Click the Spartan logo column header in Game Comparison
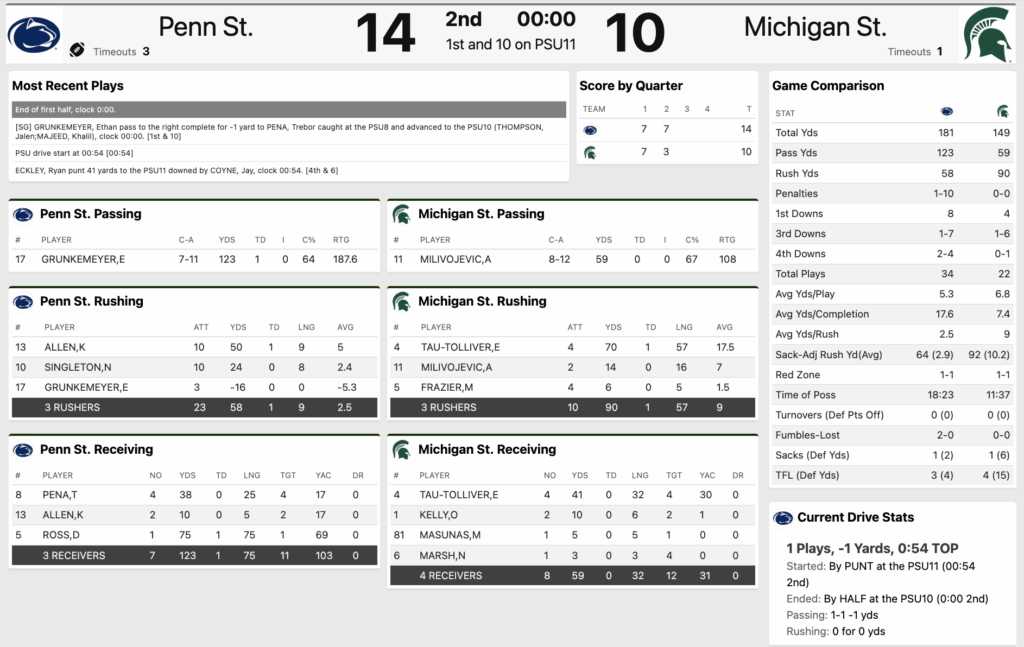The width and height of the screenshot is (1024, 647). pyautogui.click(x=1002, y=112)
